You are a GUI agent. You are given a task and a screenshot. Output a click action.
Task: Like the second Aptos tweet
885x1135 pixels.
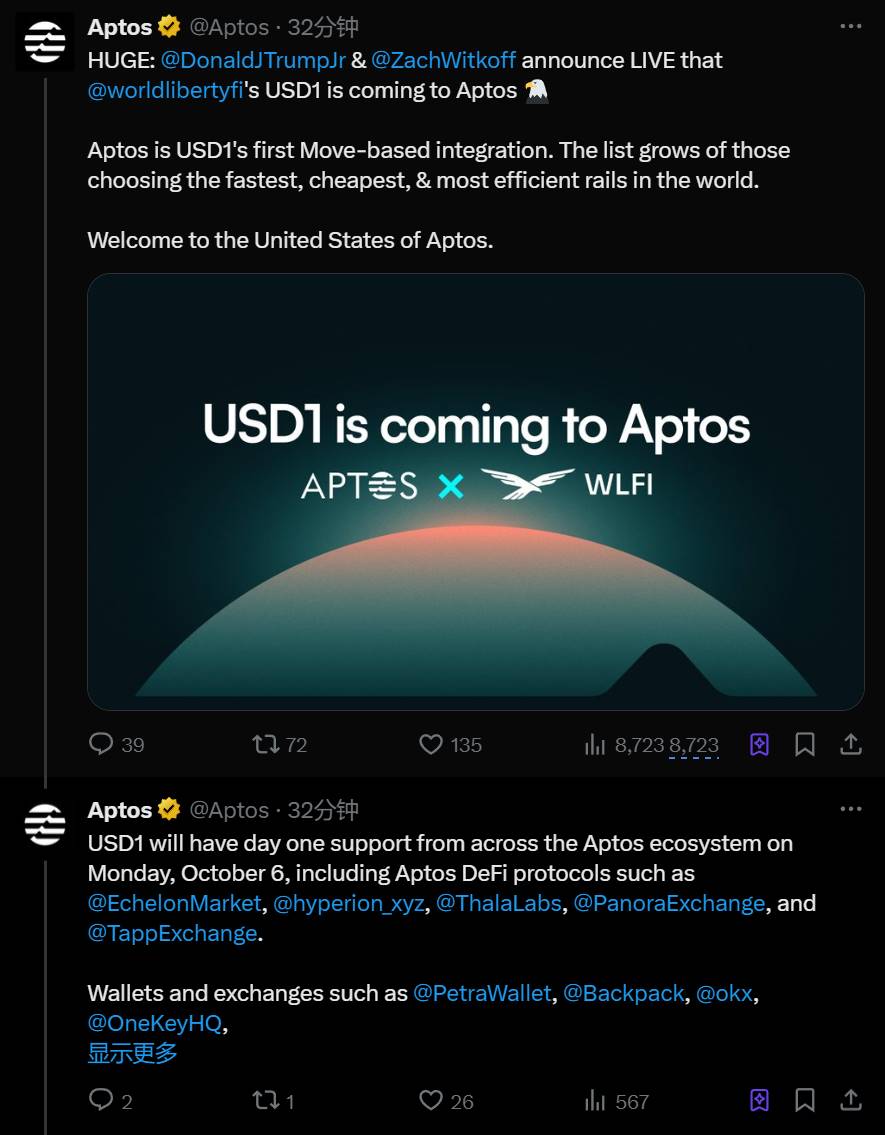coord(431,1101)
